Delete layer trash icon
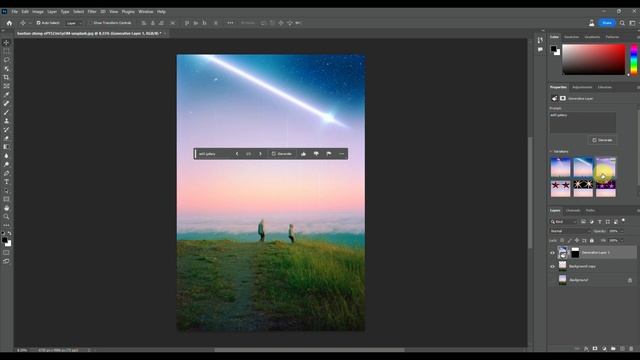This screenshot has height=360, width=640. pyautogui.click(x=631, y=349)
